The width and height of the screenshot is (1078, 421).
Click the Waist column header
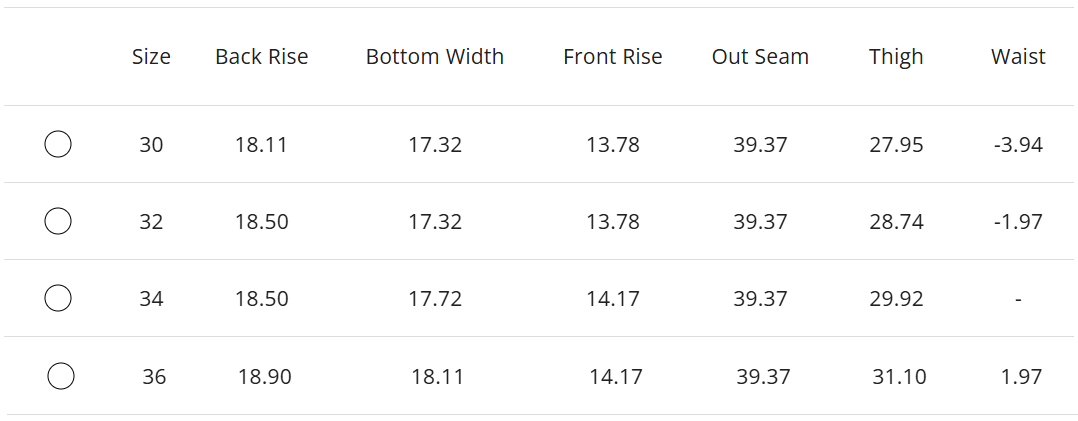1018,57
